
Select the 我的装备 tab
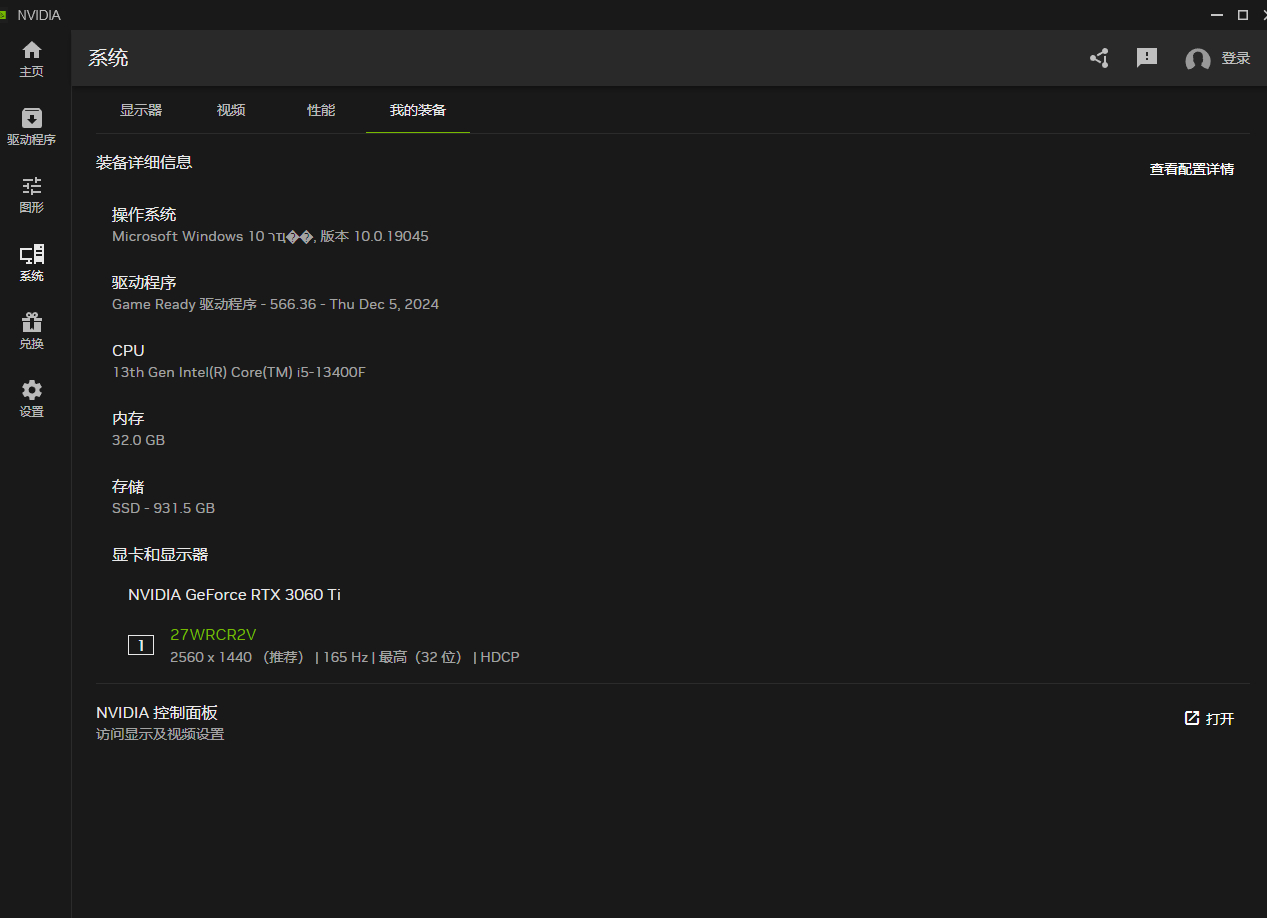point(417,110)
